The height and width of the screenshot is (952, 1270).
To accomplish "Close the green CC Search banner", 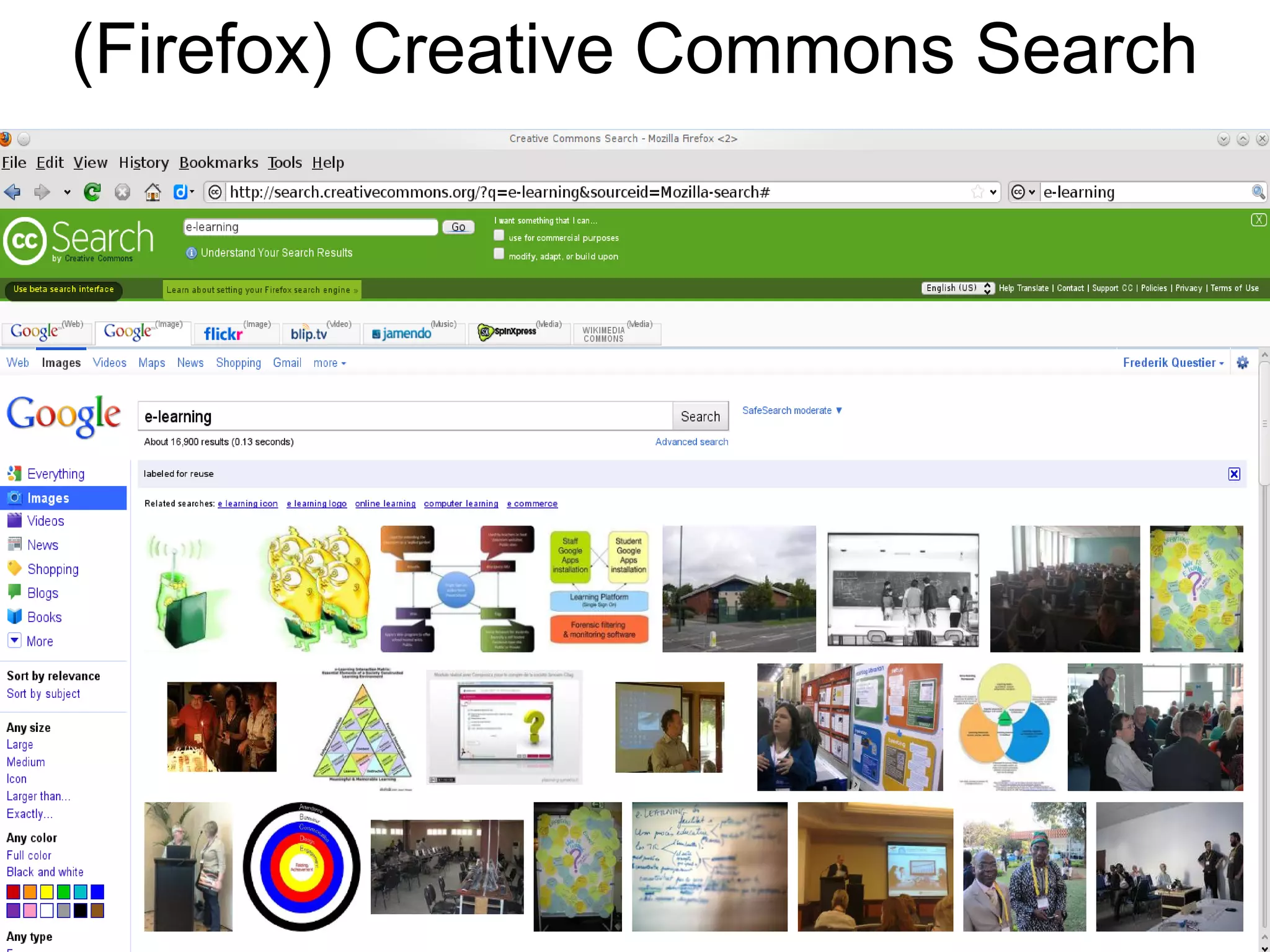I will coord(1258,219).
